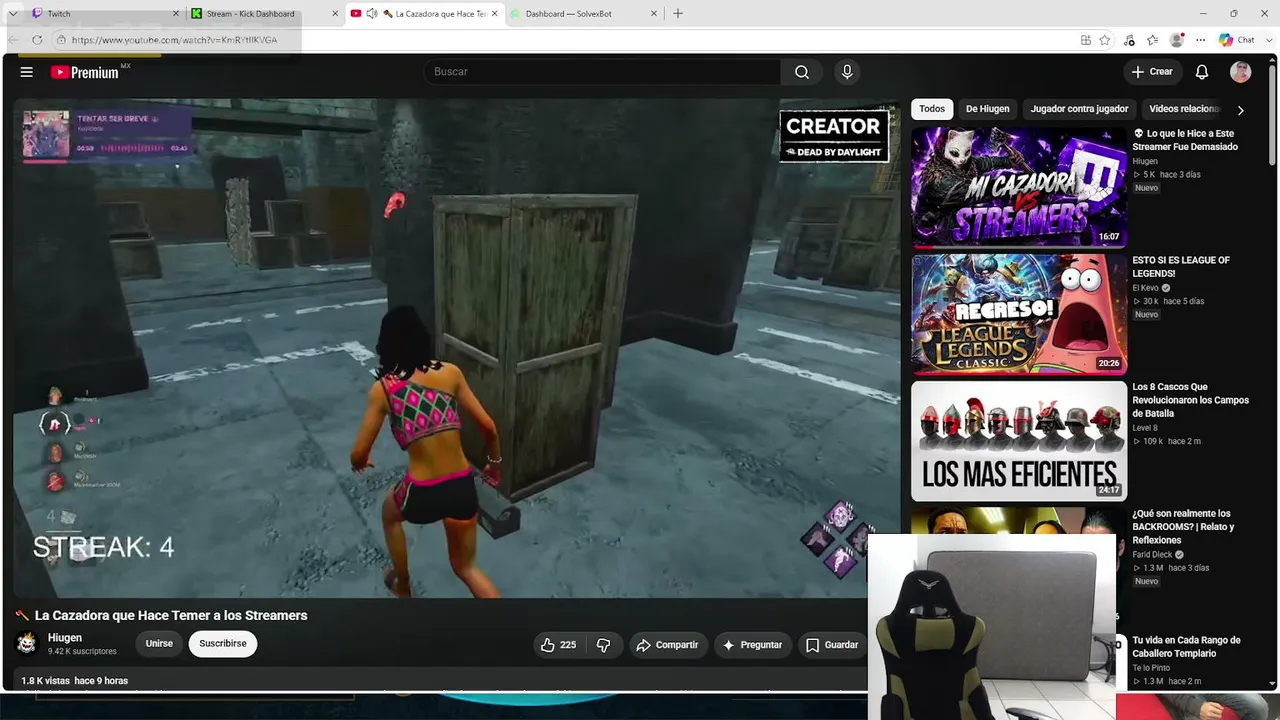The height and width of the screenshot is (720, 1280).
Task: Mute the tab using the speaker icon
Action: 372,14
